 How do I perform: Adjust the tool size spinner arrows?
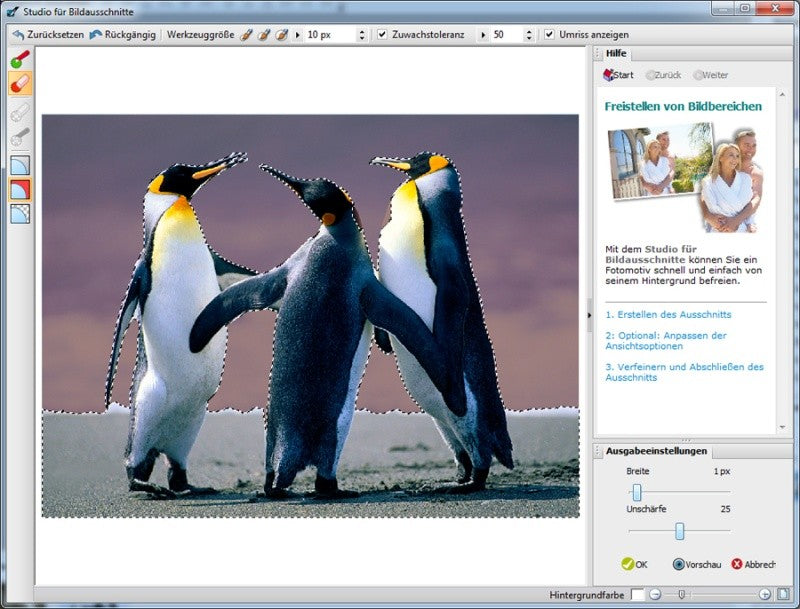pyautogui.click(x=362, y=35)
